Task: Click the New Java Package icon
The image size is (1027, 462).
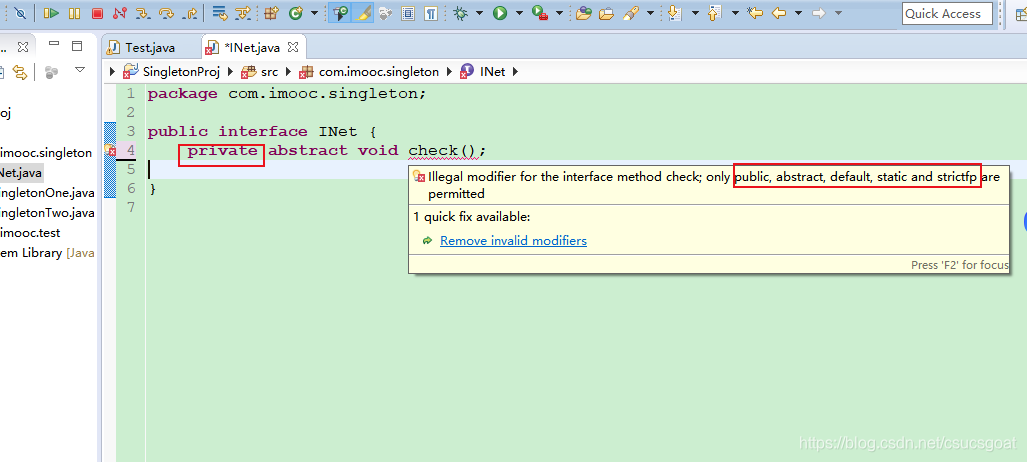Action: click(271, 13)
